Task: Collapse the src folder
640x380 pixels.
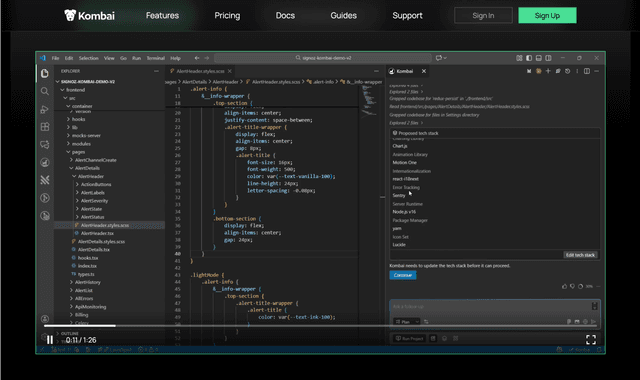Action: [x=69, y=98]
